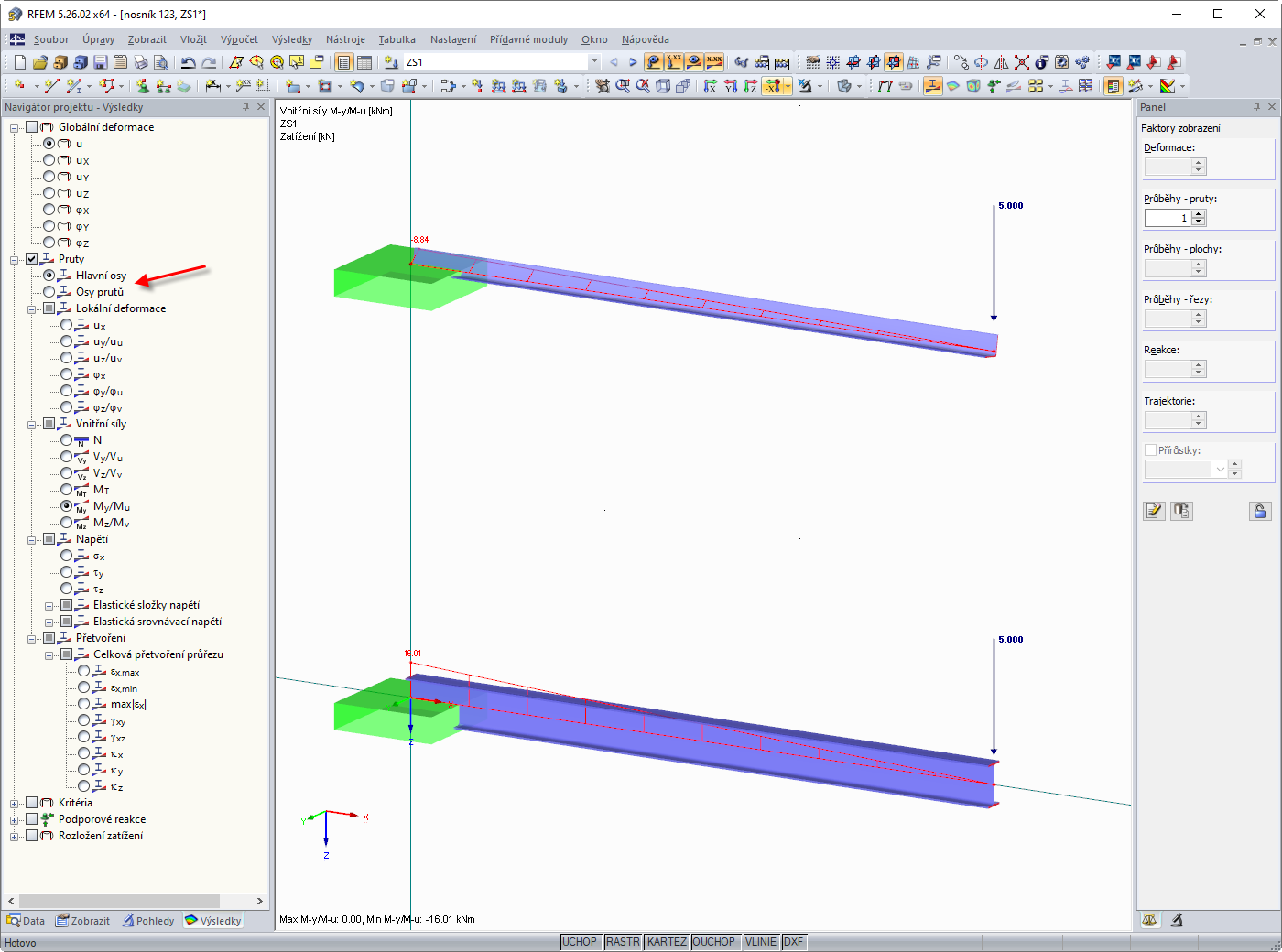Image resolution: width=1282 pixels, height=952 pixels.
Task: Expand the Elastická srovnávací napětí node
Action: [49, 622]
